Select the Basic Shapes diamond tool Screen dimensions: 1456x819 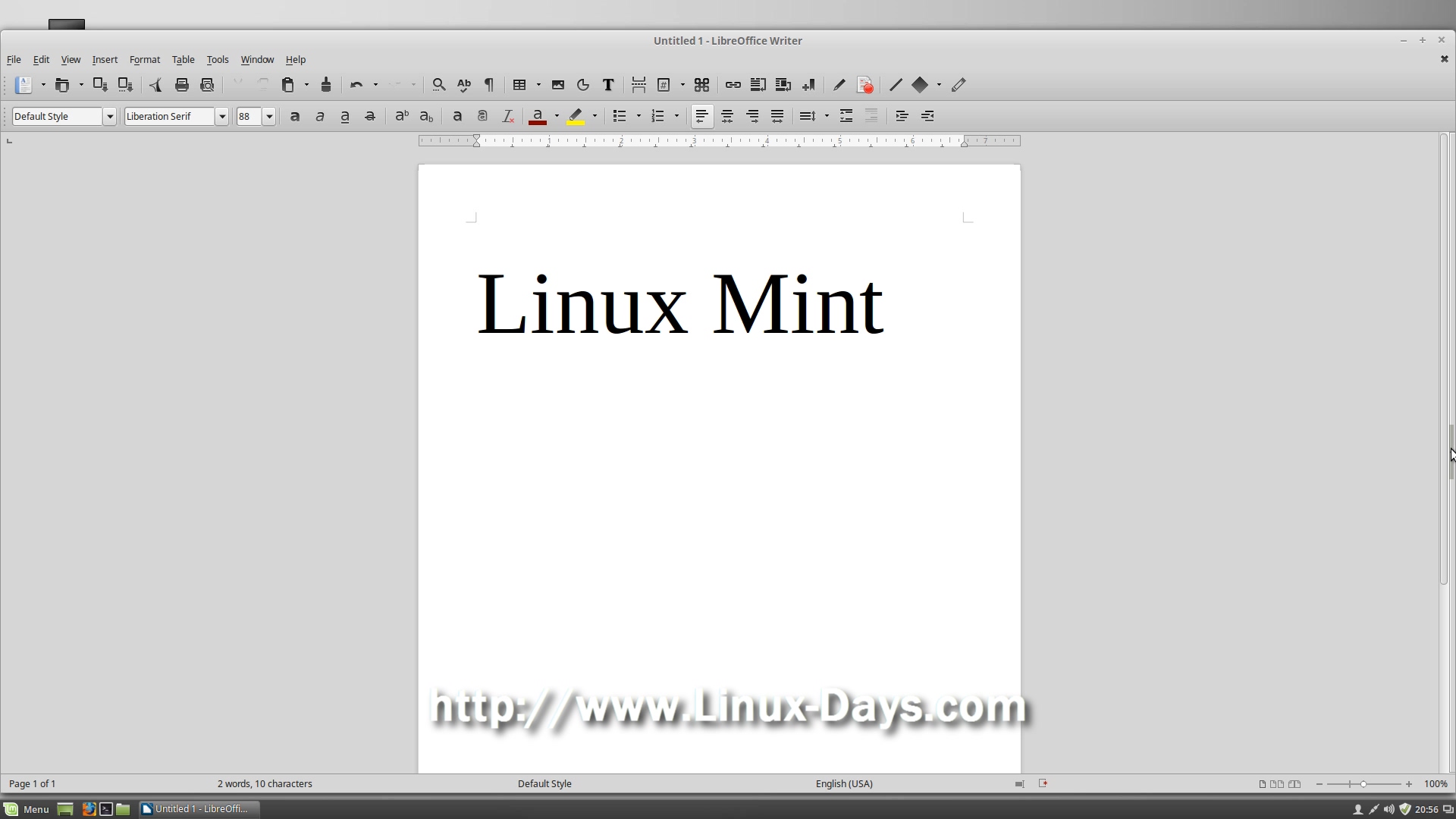[920, 85]
